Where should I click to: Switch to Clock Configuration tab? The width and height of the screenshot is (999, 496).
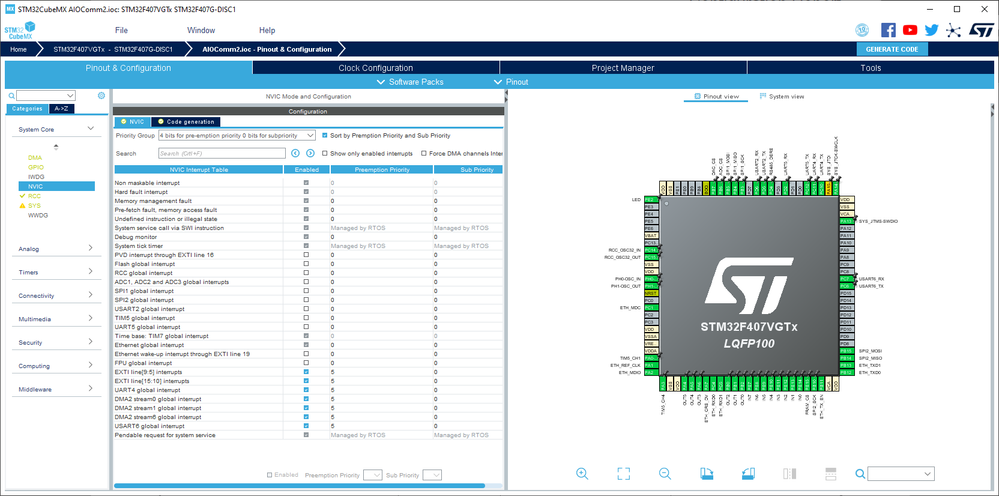point(376,68)
